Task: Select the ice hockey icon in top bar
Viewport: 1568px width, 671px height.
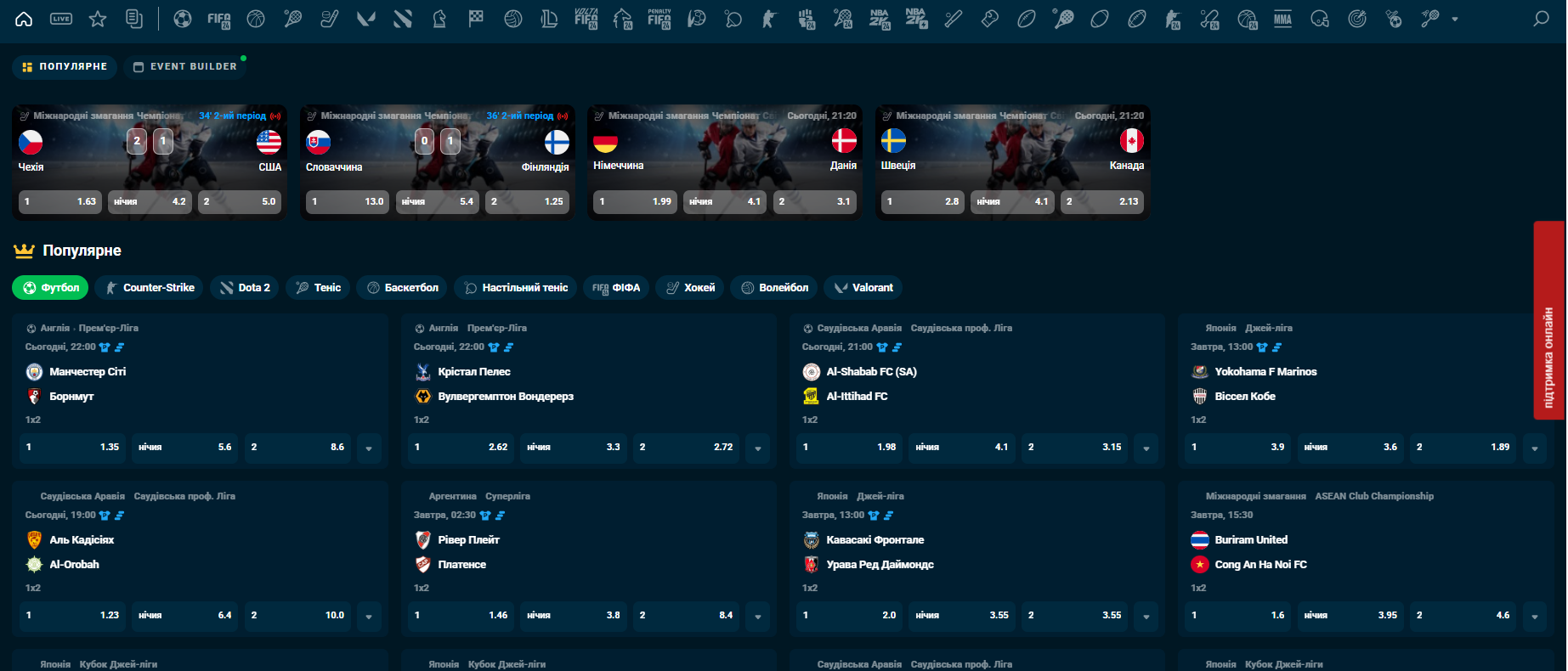Action: (x=329, y=19)
